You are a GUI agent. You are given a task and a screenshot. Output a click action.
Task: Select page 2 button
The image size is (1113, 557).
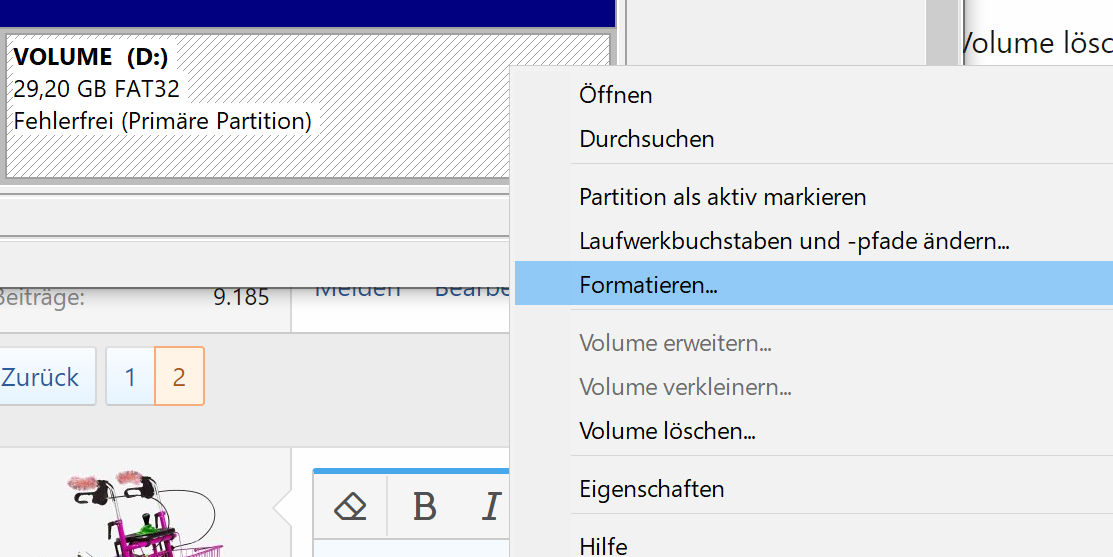tap(179, 377)
